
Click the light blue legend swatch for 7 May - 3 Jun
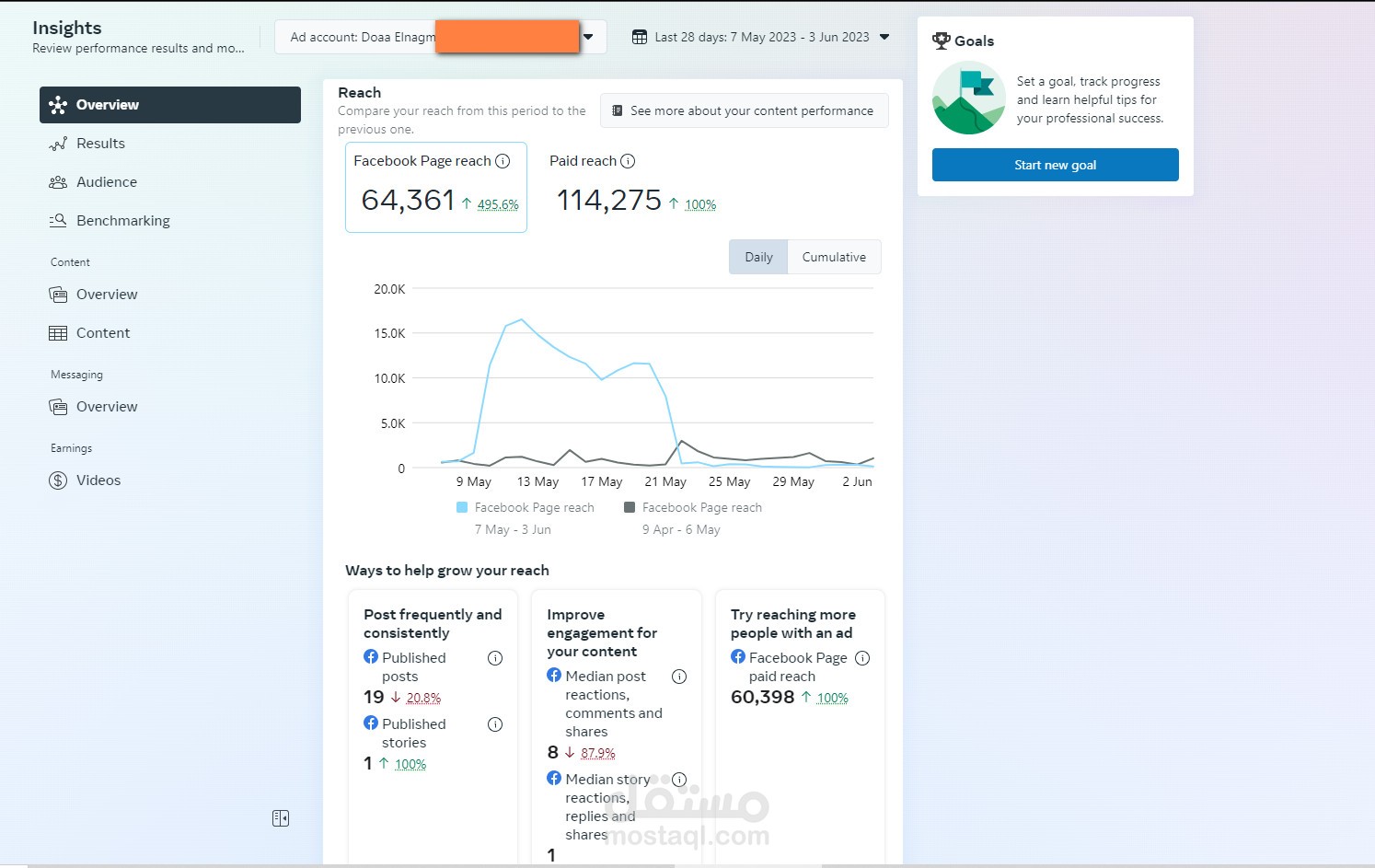point(462,507)
